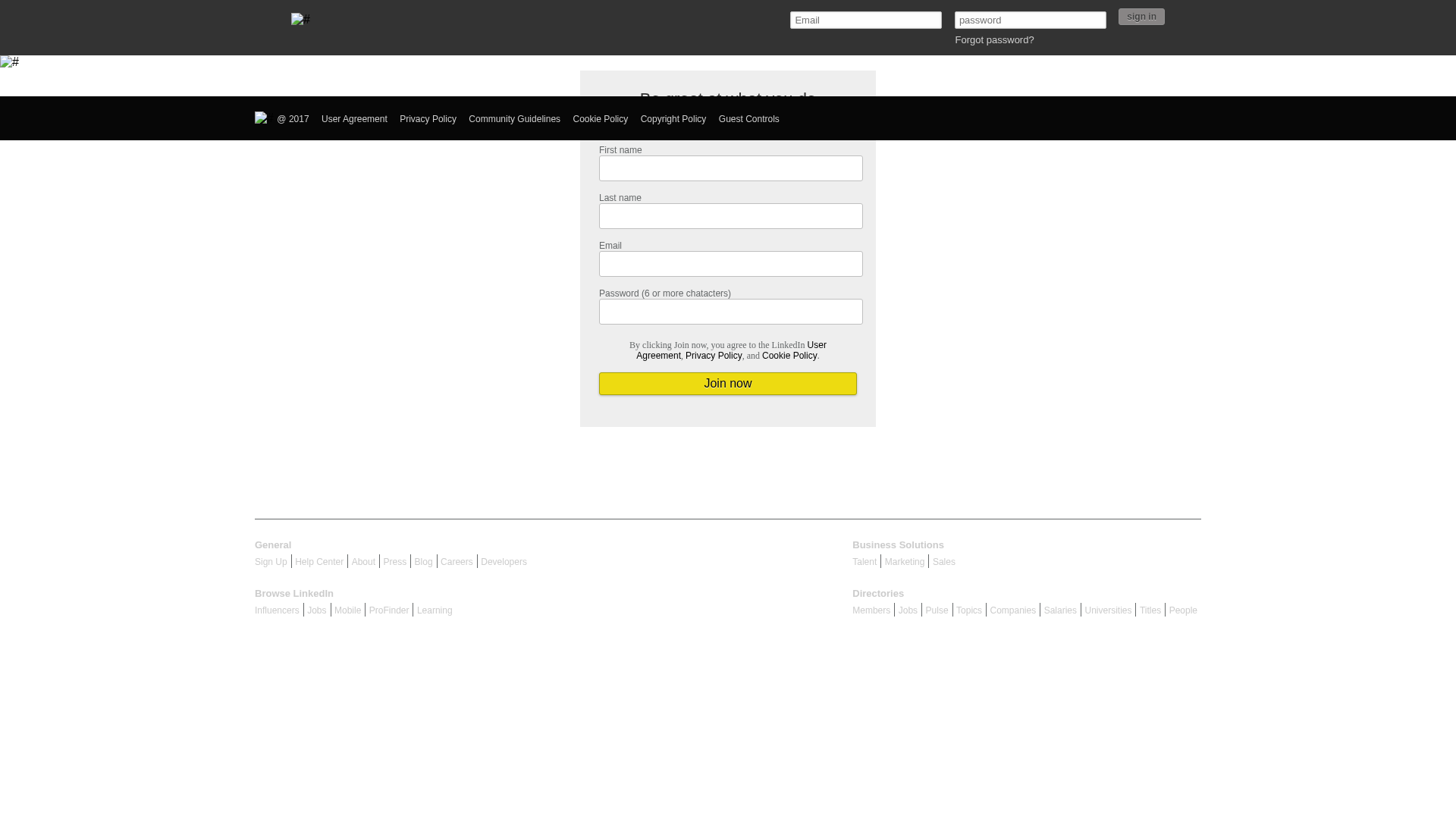Click the Directories heading
The image size is (1456, 819).
878,594
